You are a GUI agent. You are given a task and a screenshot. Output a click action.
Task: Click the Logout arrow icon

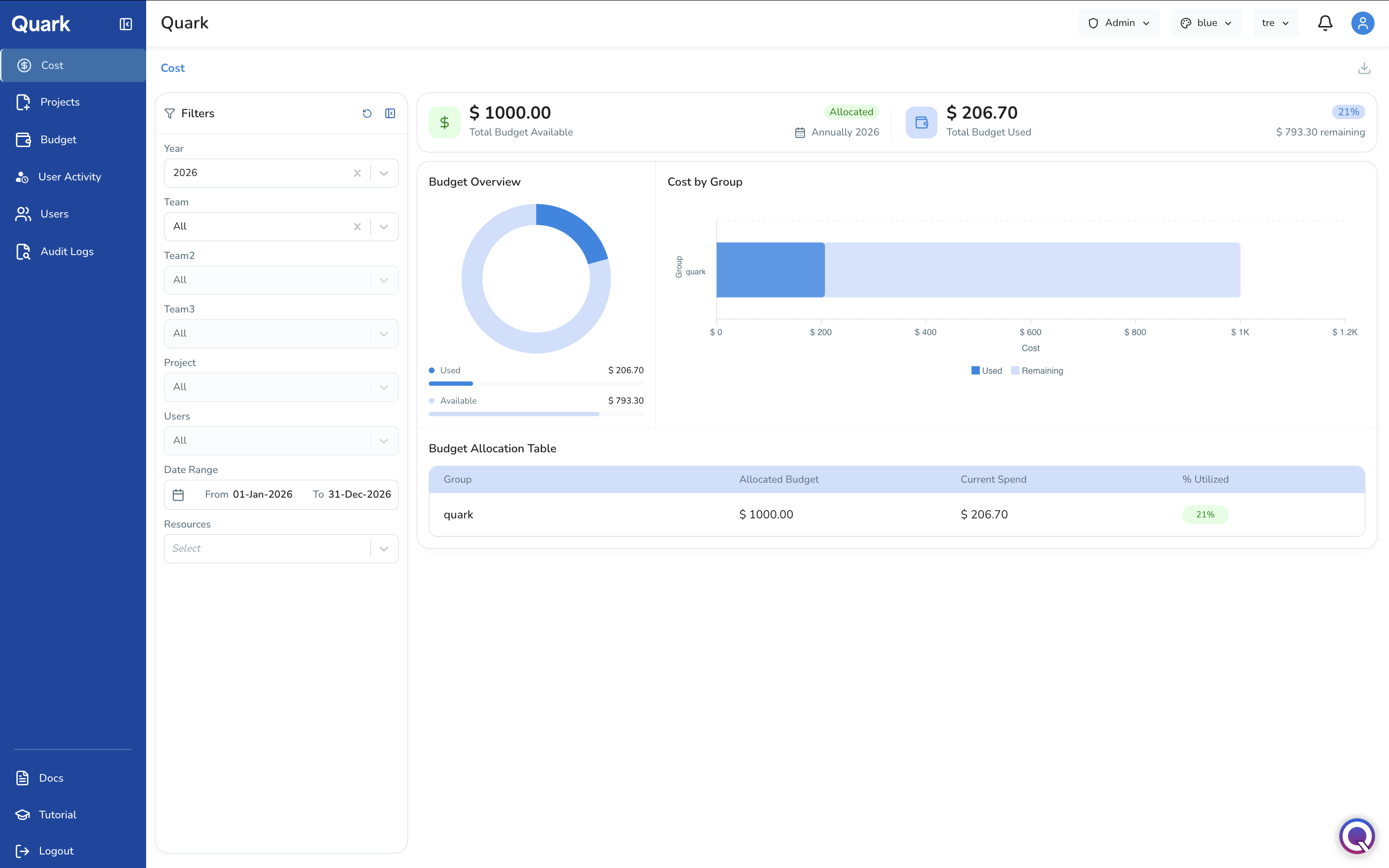22,851
